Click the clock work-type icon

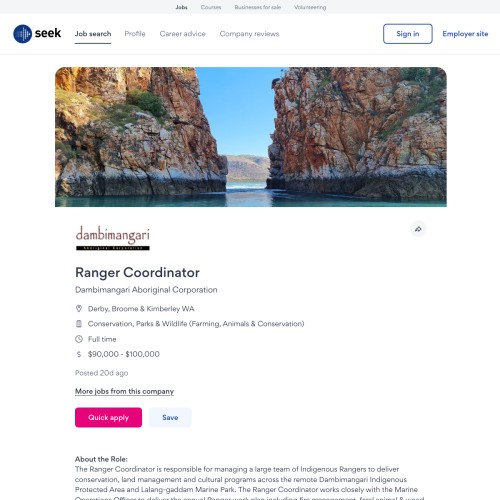click(79, 339)
